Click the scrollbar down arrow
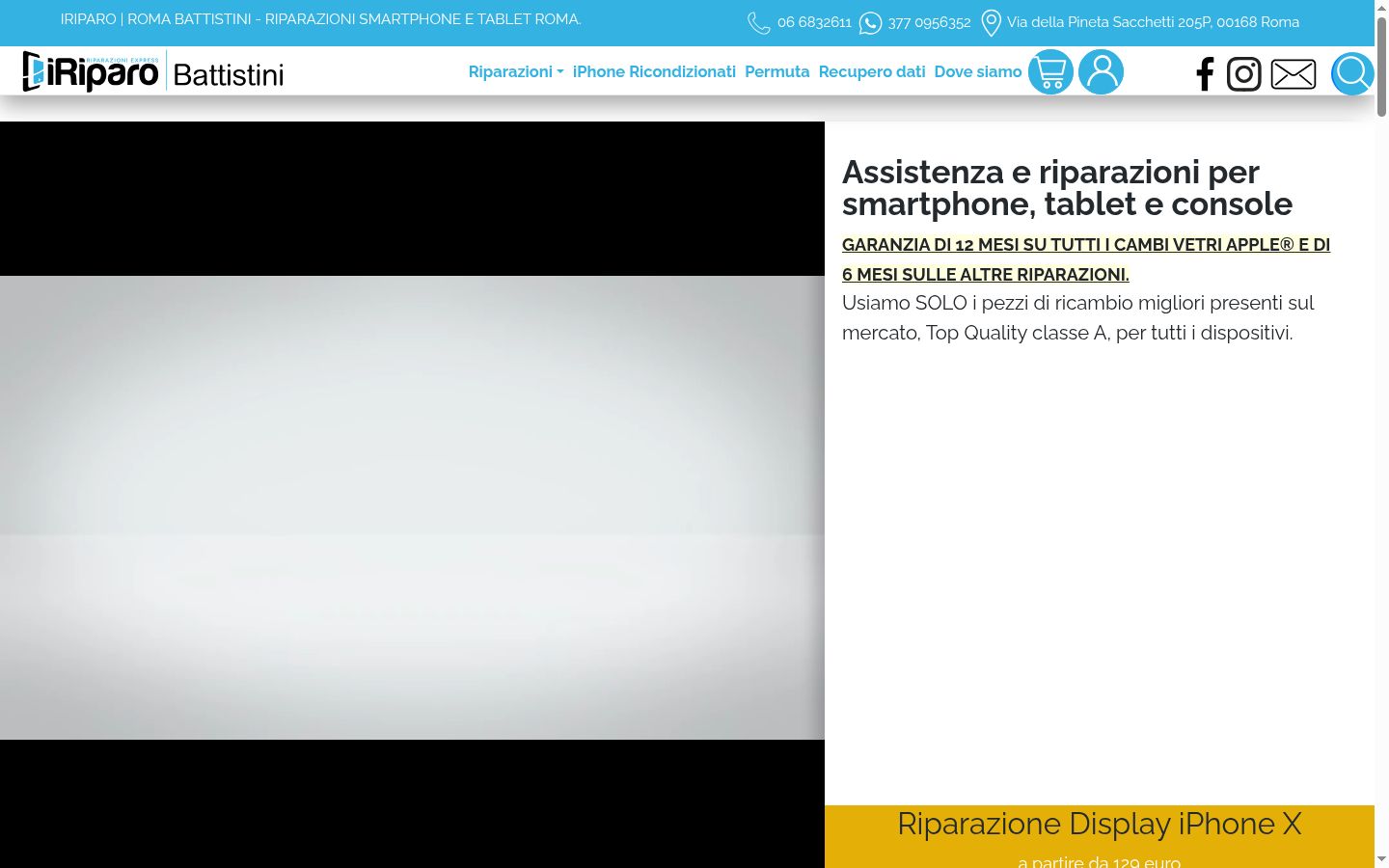Screen dimensions: 1389x868 (x=1381, y=859)
